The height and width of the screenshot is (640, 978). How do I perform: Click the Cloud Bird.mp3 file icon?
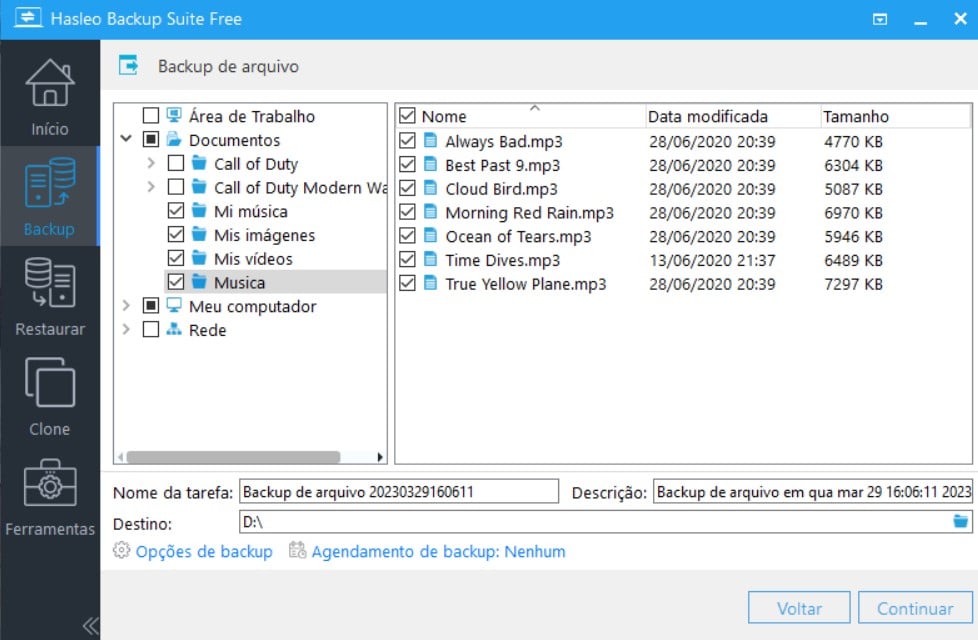[430, 188]
